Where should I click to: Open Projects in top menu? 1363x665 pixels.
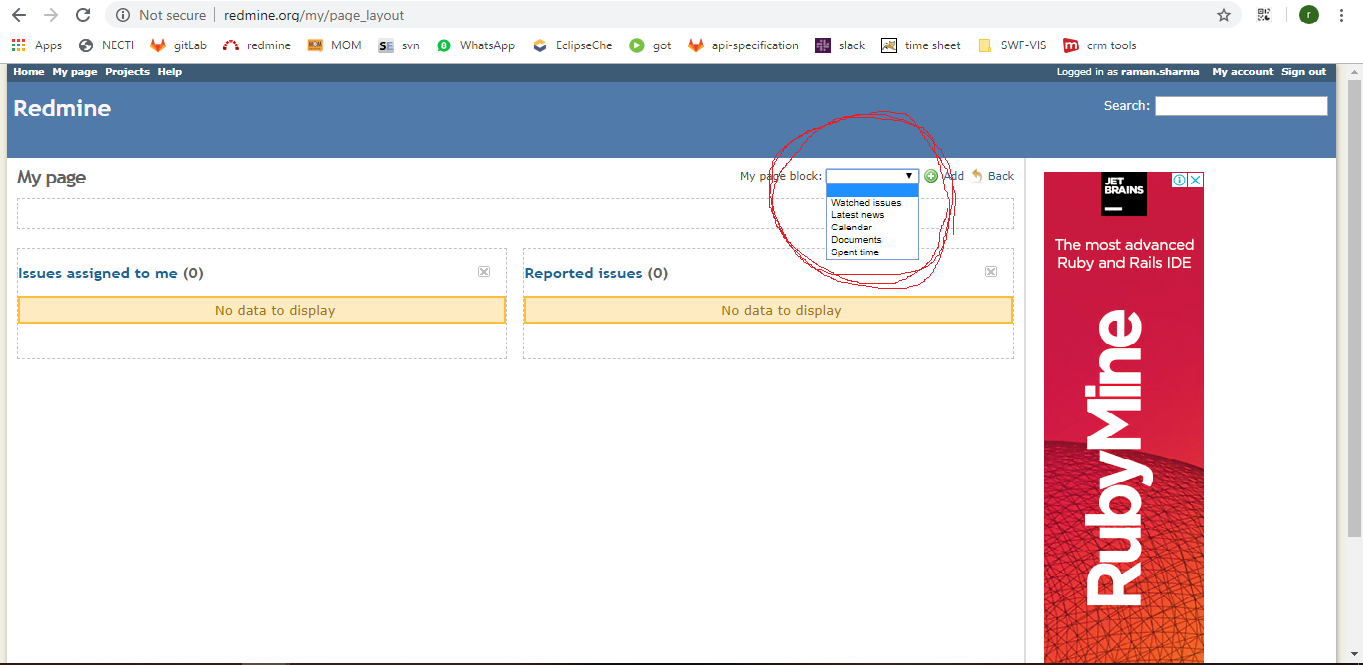click(127, 72)
